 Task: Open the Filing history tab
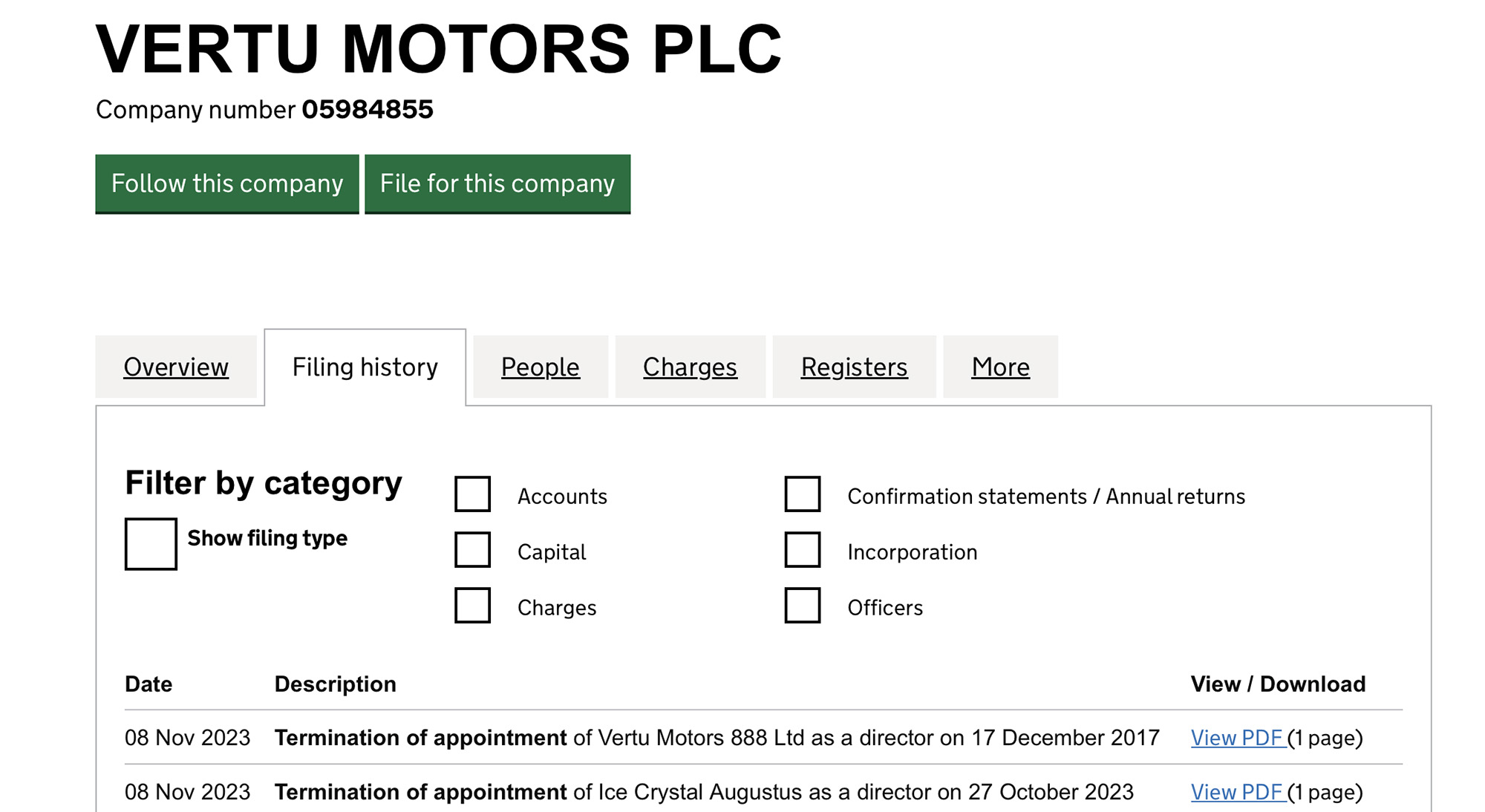pos(365,367)
